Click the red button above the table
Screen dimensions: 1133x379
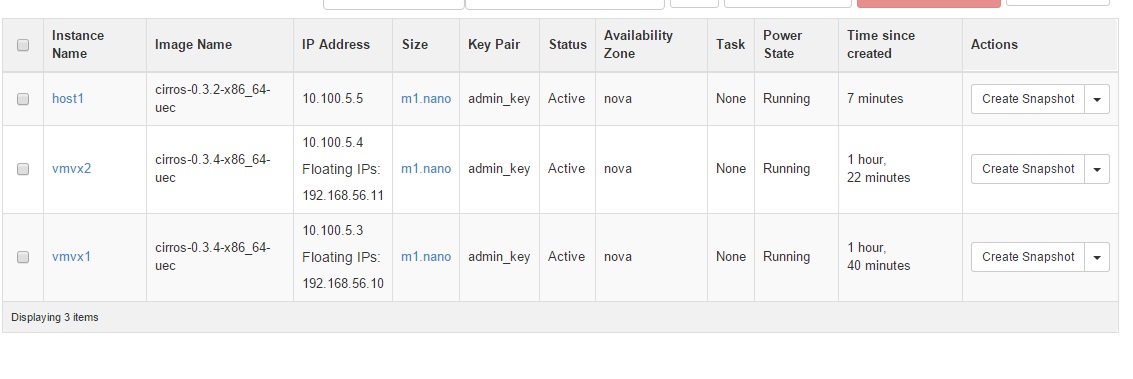point(929,4)
